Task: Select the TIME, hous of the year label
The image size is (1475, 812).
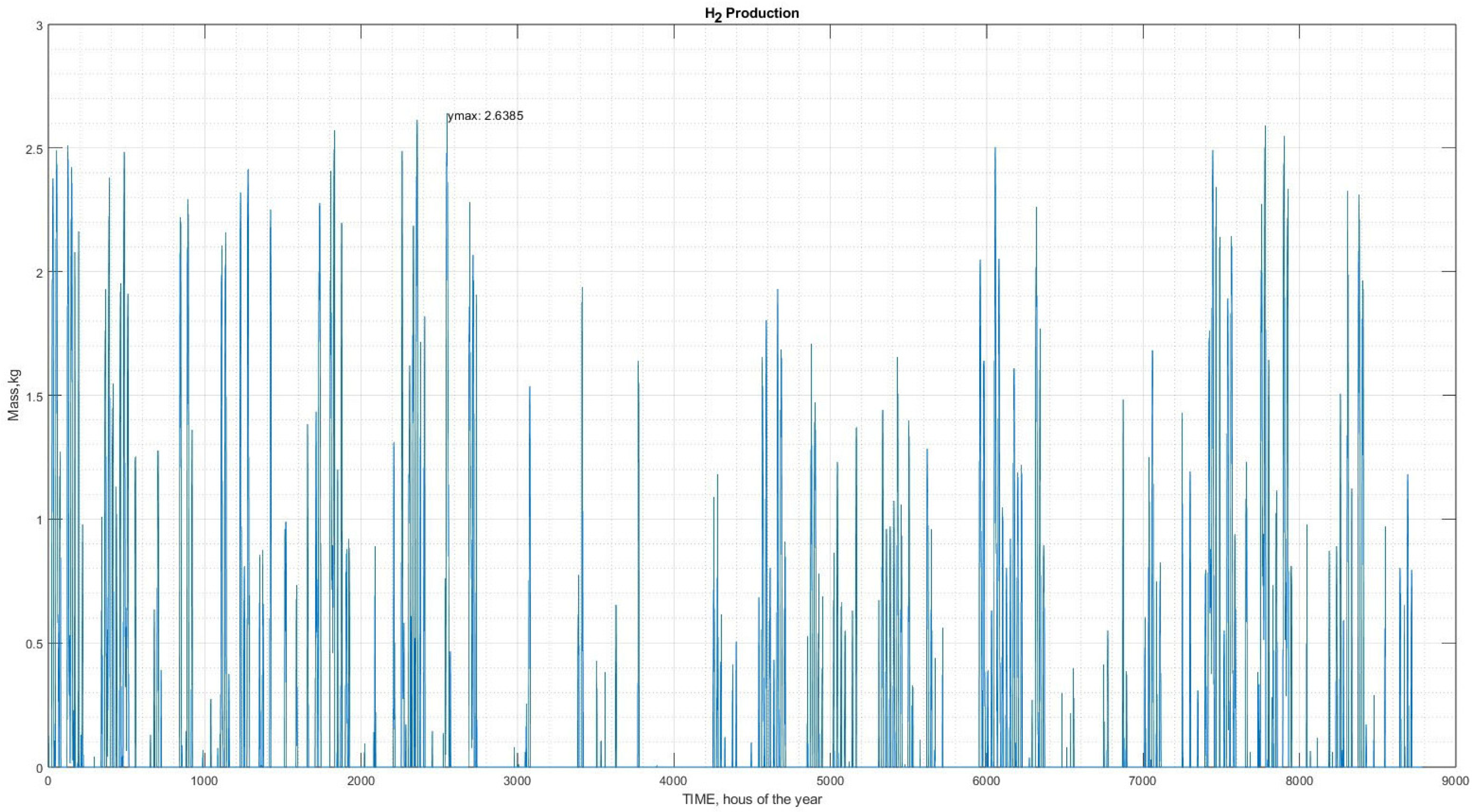Action: (x=752, y=799)
